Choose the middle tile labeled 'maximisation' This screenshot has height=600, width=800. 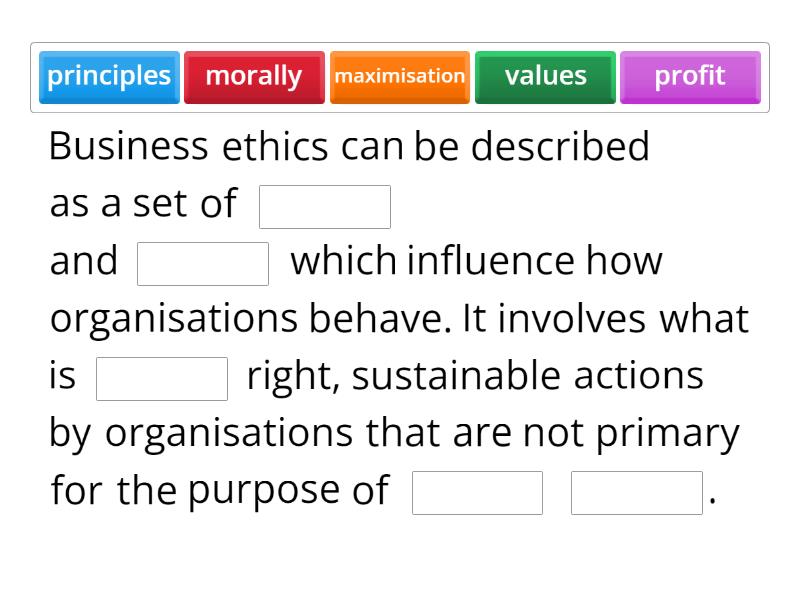pyautogui.click(x=399, y=76)
